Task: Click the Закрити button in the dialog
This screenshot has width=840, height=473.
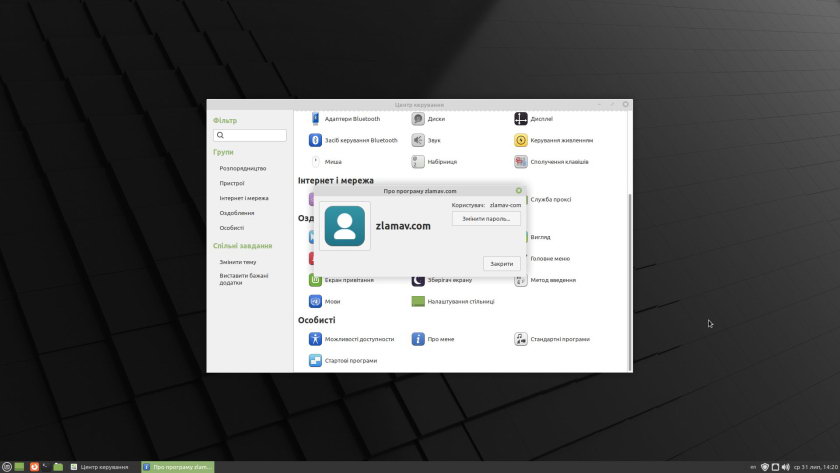Action: (501, 264)
